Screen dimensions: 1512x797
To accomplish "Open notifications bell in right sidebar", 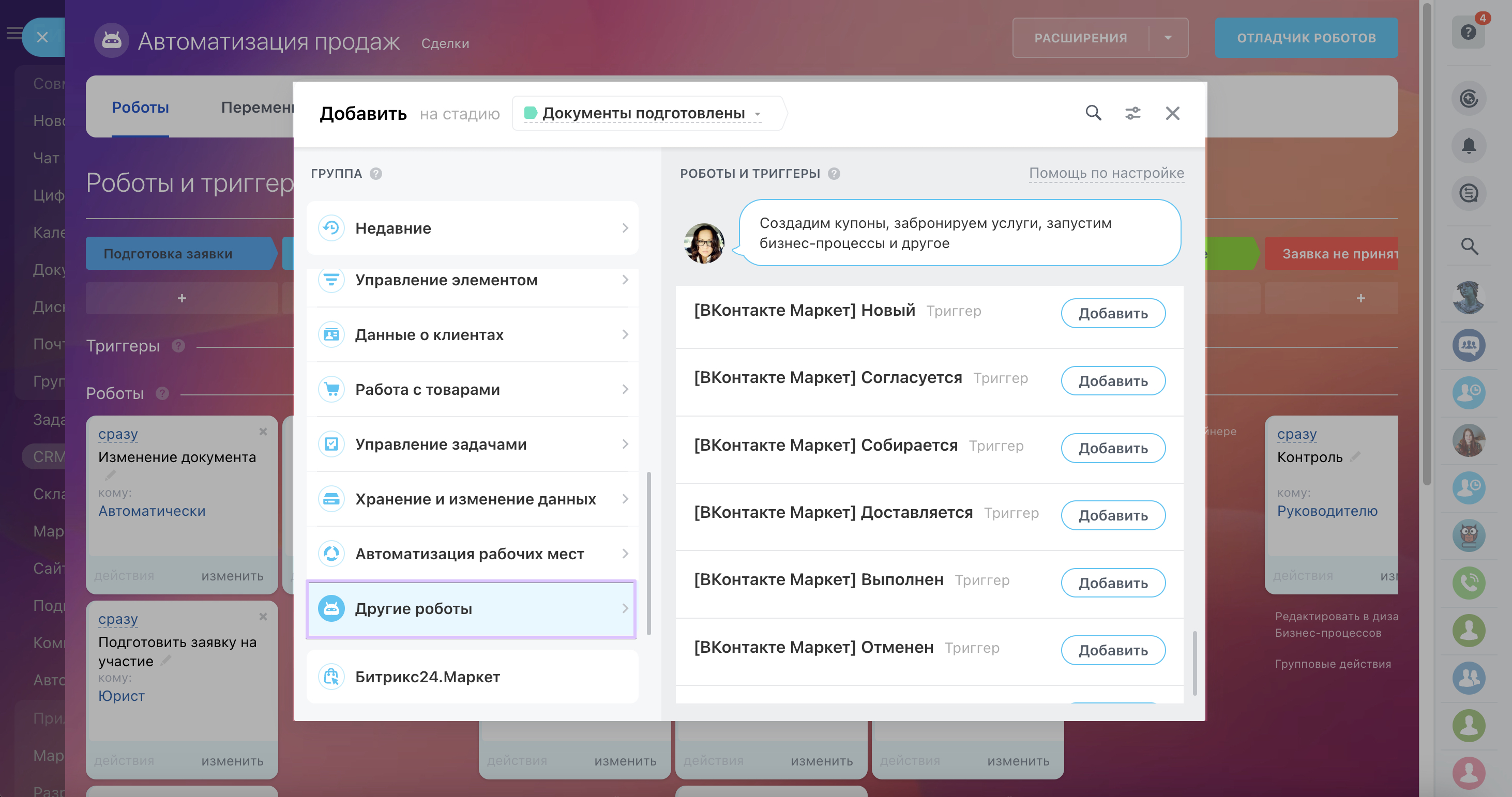I will (1468, 146).
